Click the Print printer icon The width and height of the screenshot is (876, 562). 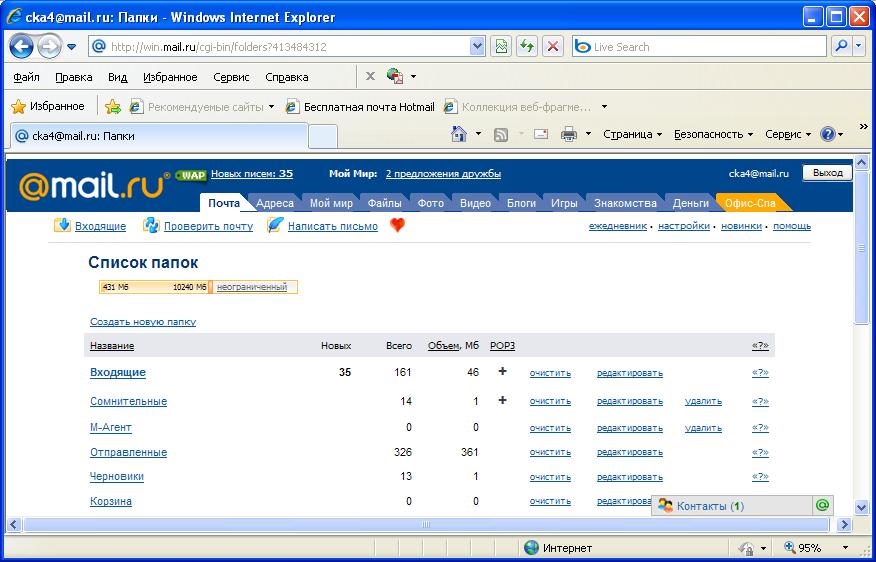(569, 134)
